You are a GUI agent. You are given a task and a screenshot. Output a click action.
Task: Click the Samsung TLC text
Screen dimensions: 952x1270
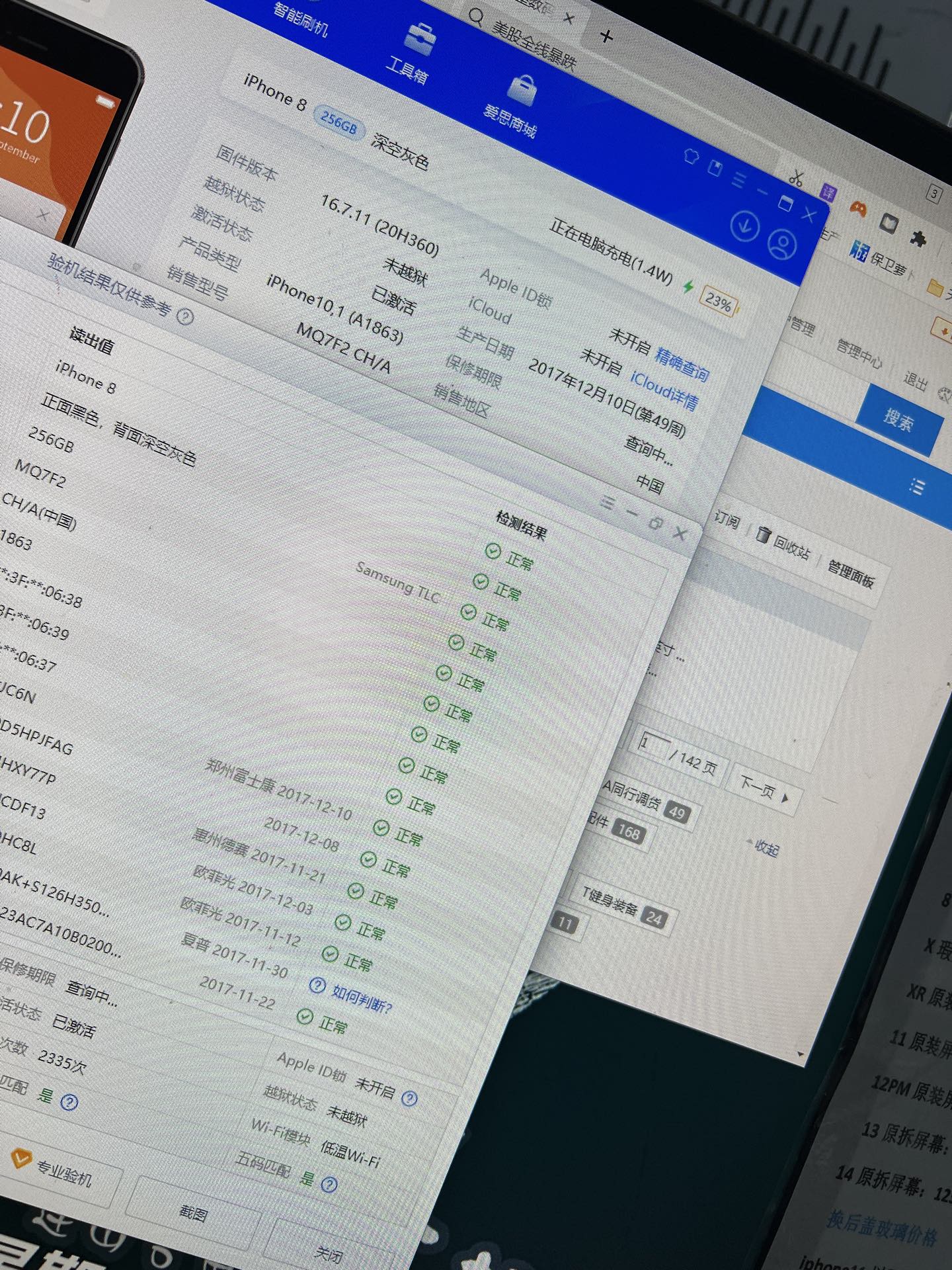coord(398,581)
